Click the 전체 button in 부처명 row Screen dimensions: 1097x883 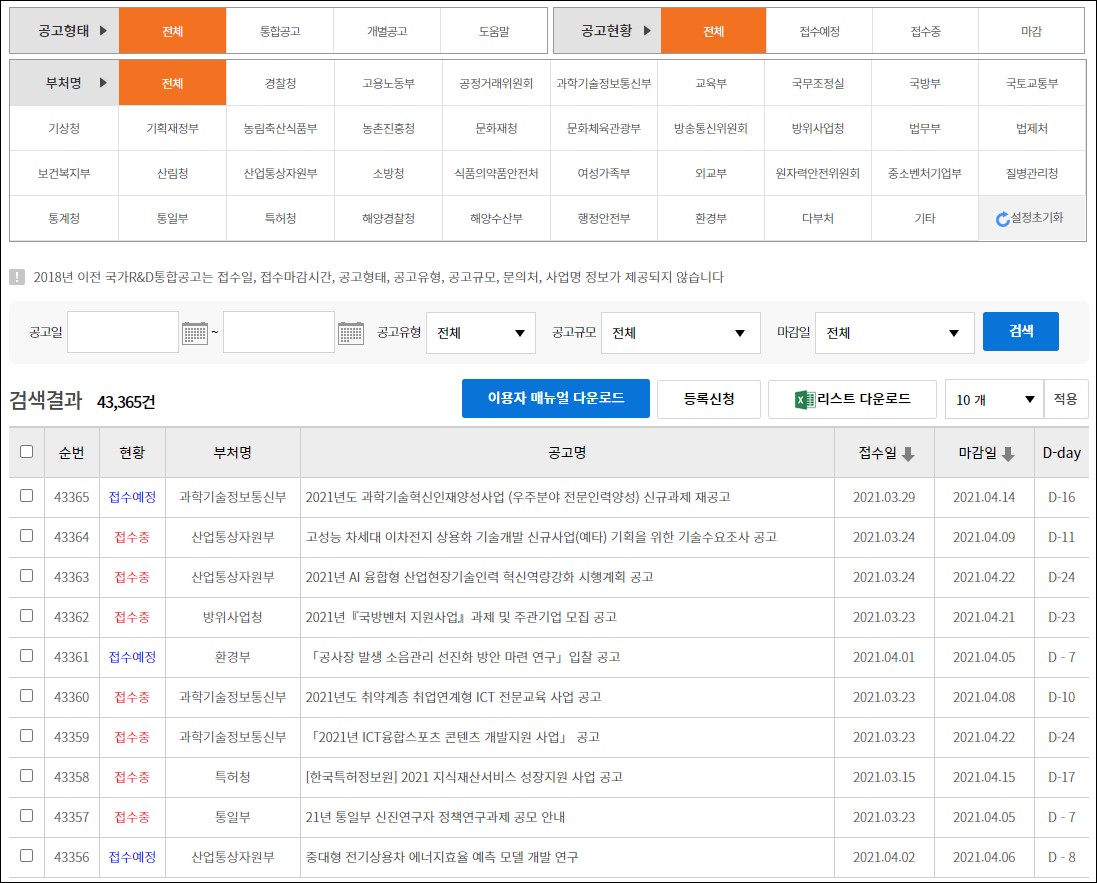click(172, 83)
